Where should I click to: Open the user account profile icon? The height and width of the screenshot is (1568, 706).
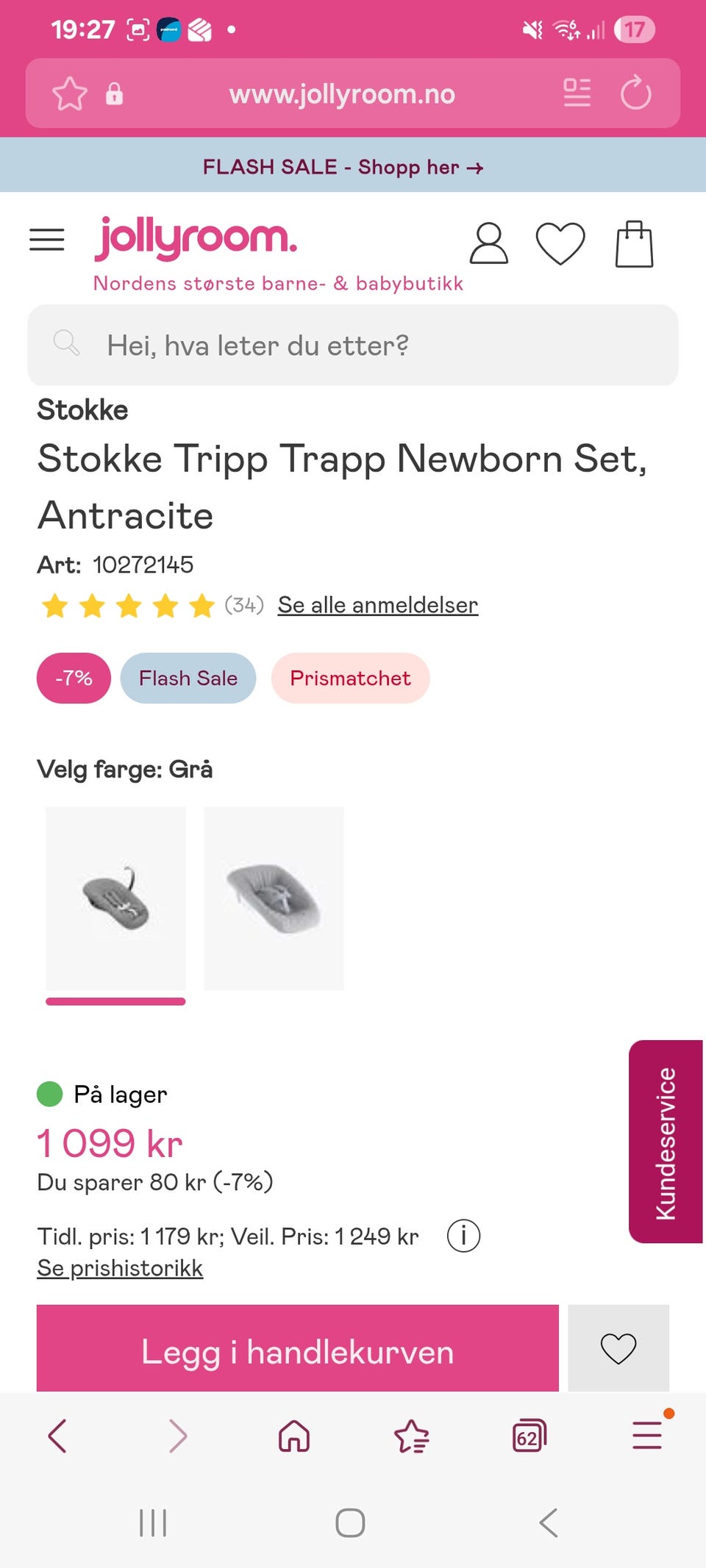coord(488,243)
